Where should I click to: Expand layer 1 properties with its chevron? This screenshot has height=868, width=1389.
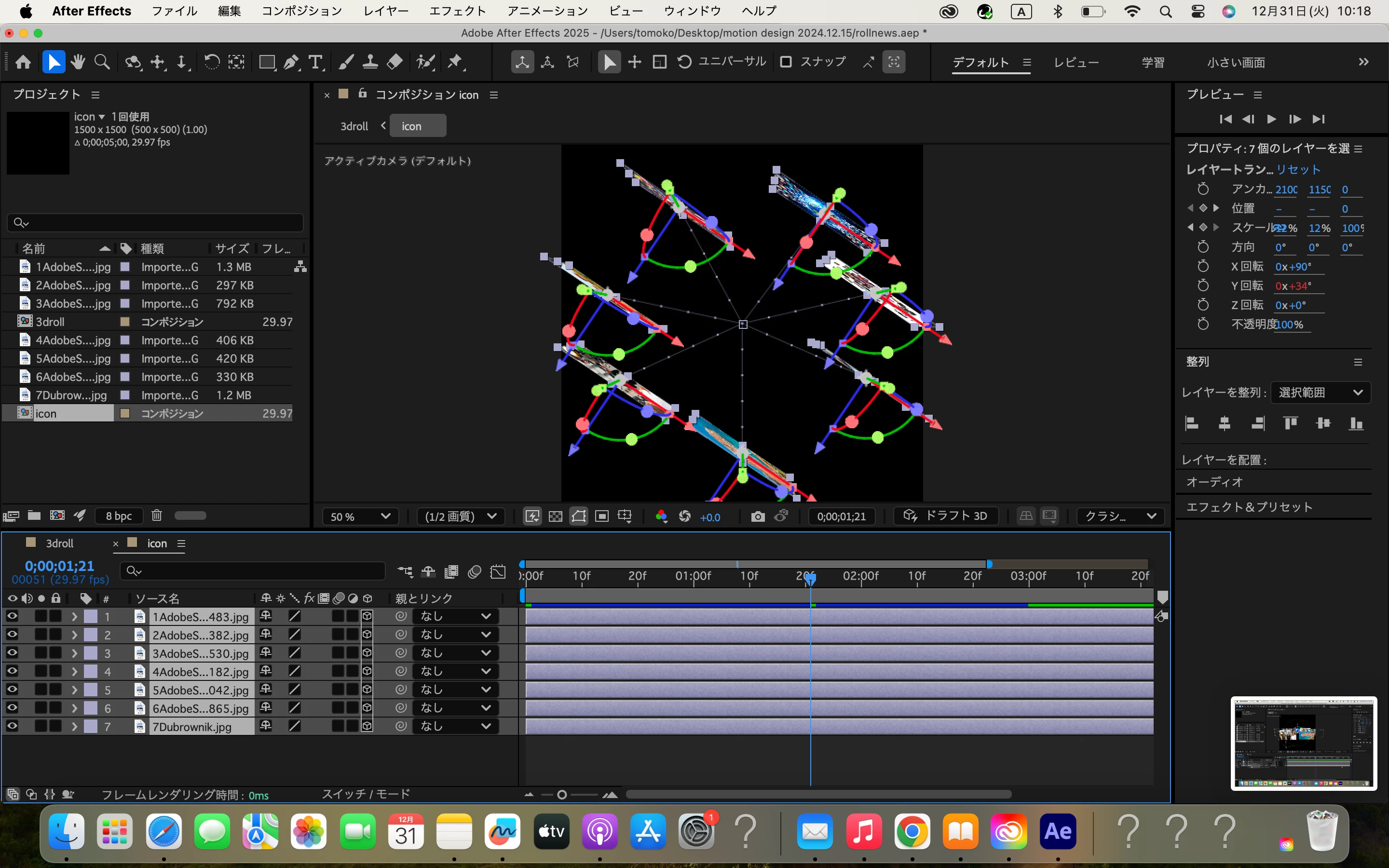click(74, 617)
